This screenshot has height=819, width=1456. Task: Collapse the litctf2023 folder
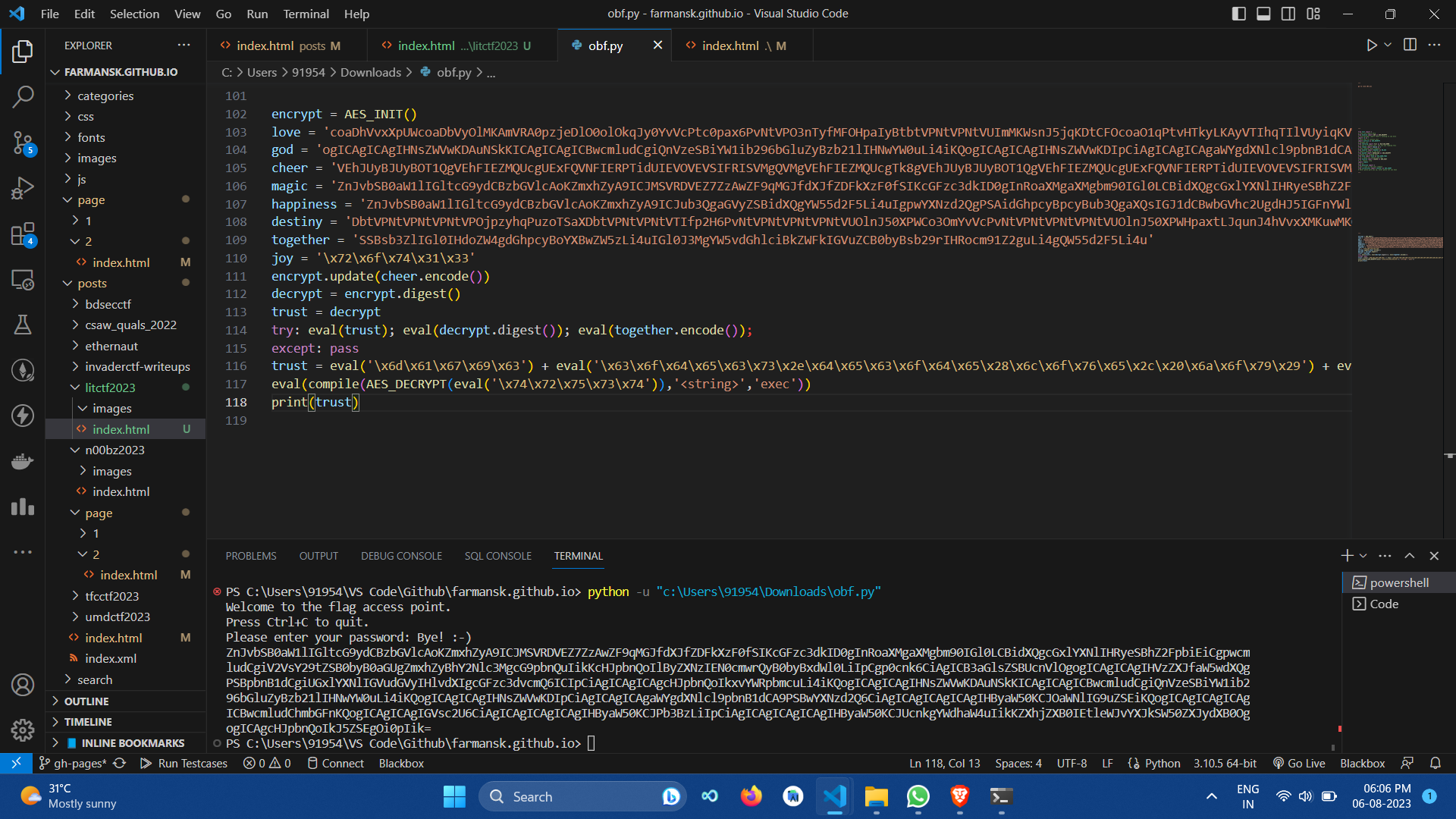[110, 388]
